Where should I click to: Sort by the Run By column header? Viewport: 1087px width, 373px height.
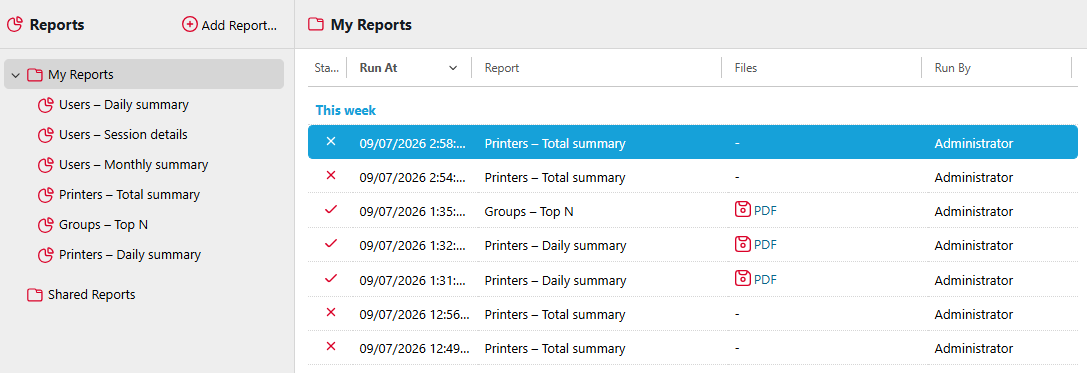pos(953,68)
